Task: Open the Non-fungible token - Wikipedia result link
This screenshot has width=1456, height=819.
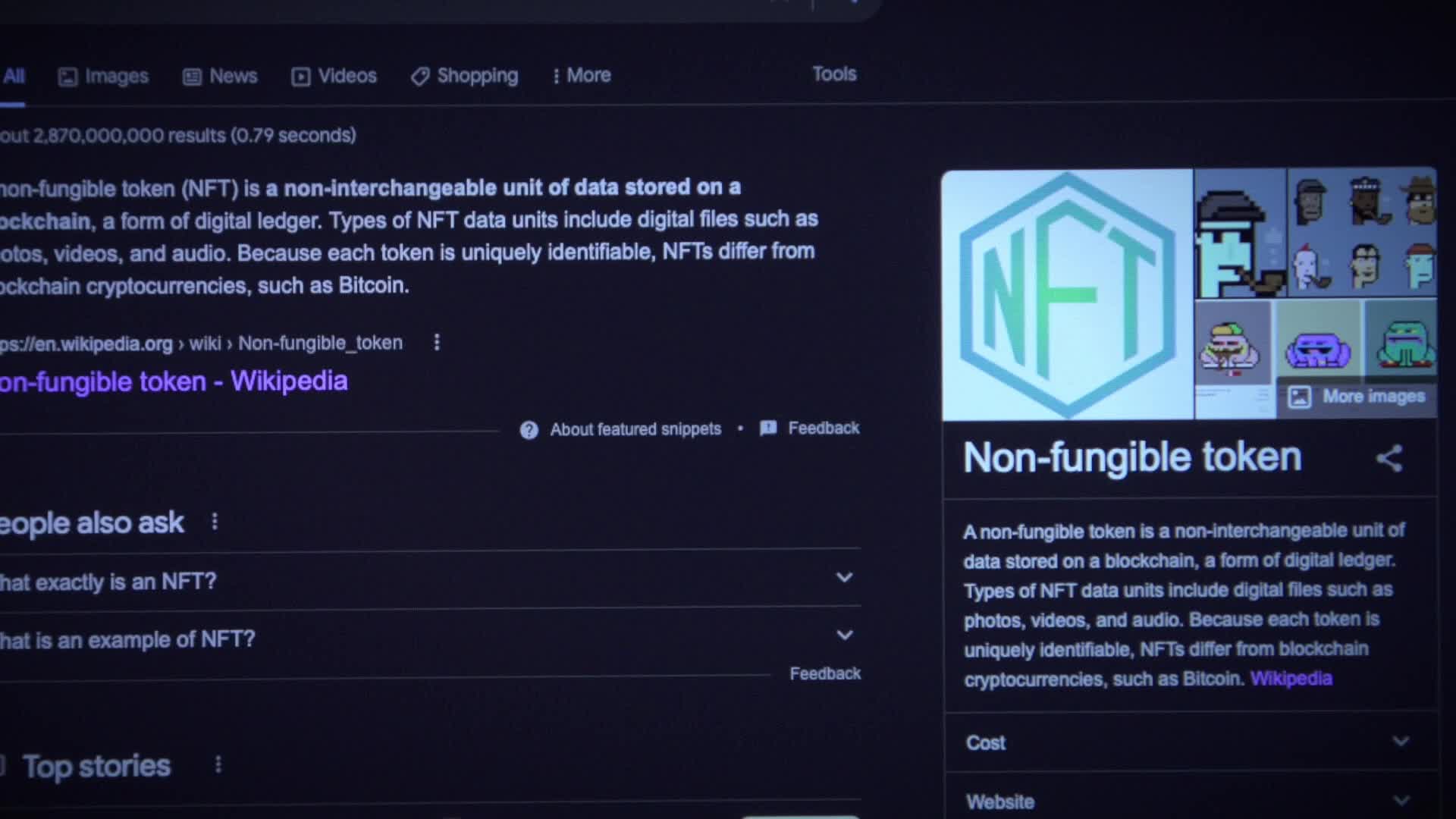Action: (174, 381)
